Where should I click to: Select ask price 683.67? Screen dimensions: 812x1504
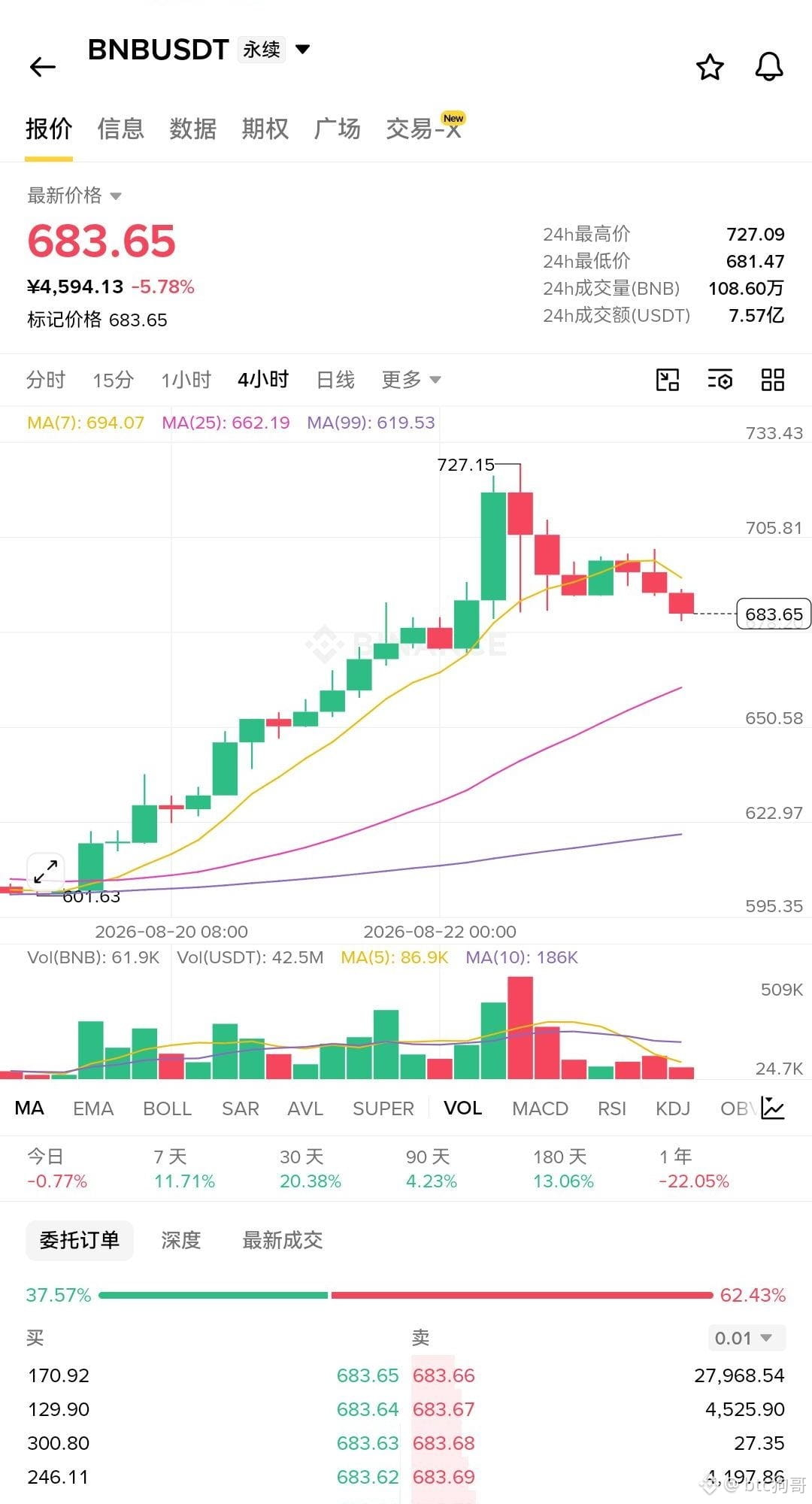pyautogui.click(x=444, y=1409)
